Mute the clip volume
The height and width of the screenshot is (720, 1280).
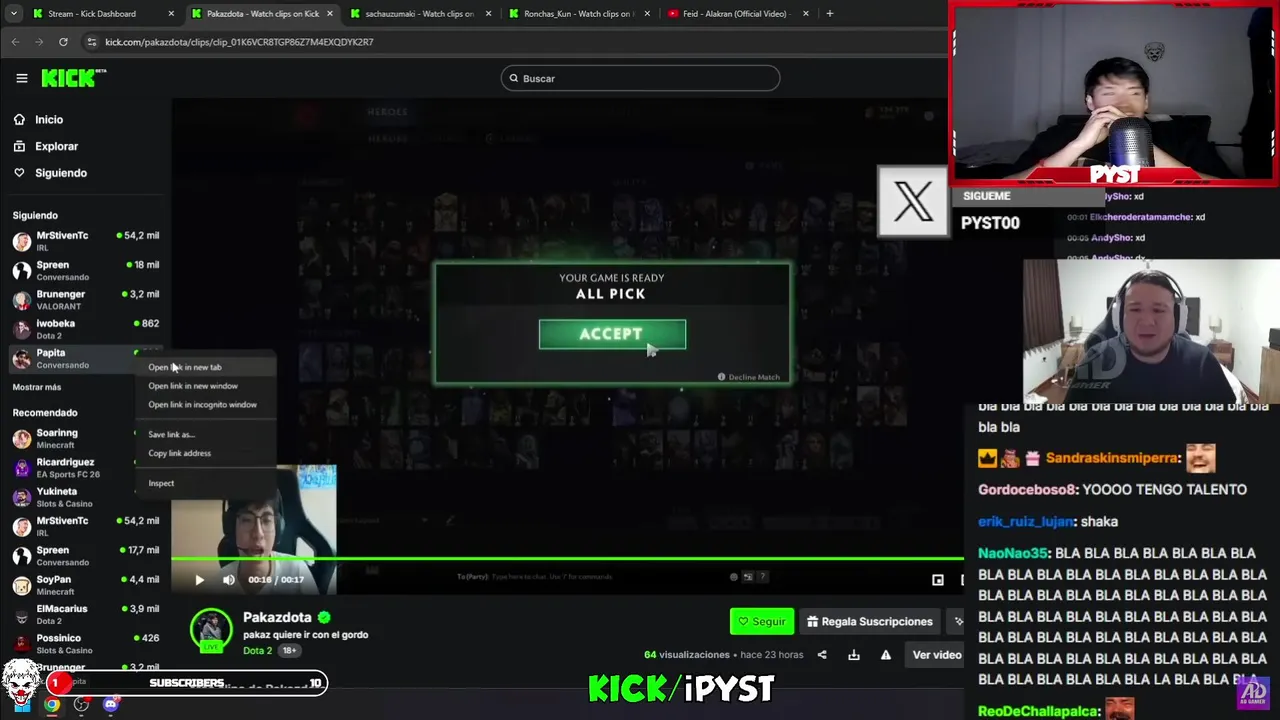(229, 580)
